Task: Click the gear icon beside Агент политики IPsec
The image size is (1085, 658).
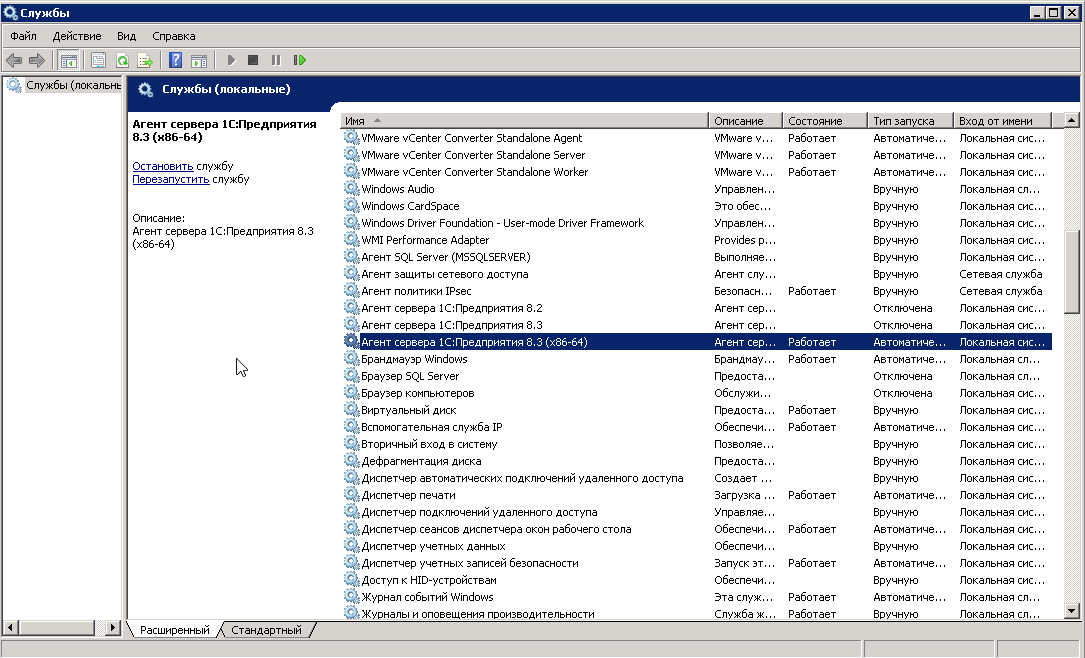Action: (352, 291)
